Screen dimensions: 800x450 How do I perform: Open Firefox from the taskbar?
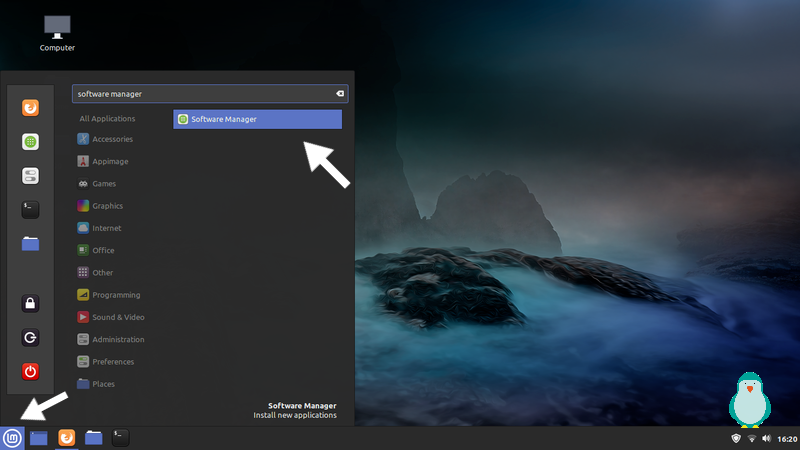tap(66, 438)
